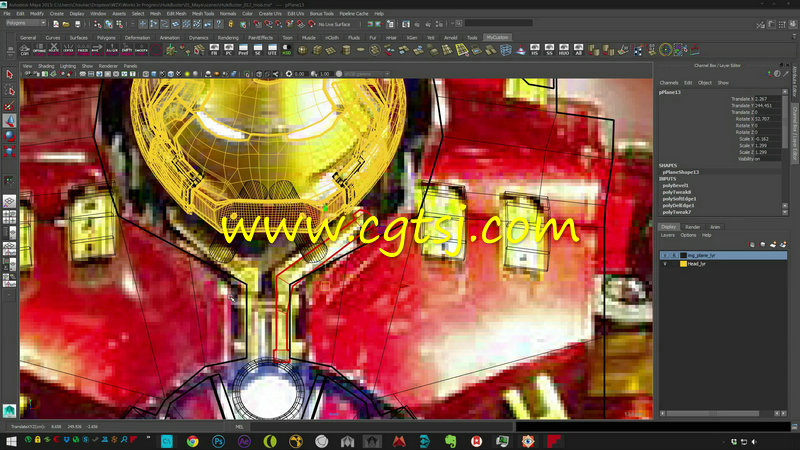
Task: Open the sRGB gamma color space dropdown
Action: click(366, 74)
